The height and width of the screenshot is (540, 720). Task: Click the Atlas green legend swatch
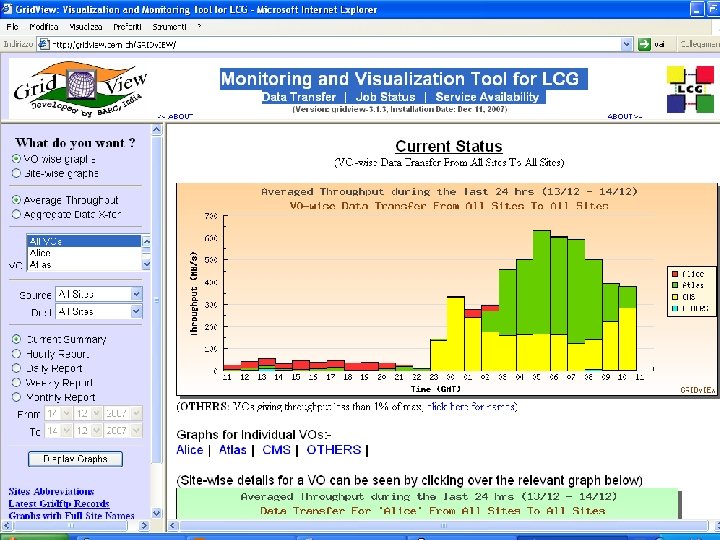coord(675,285)
